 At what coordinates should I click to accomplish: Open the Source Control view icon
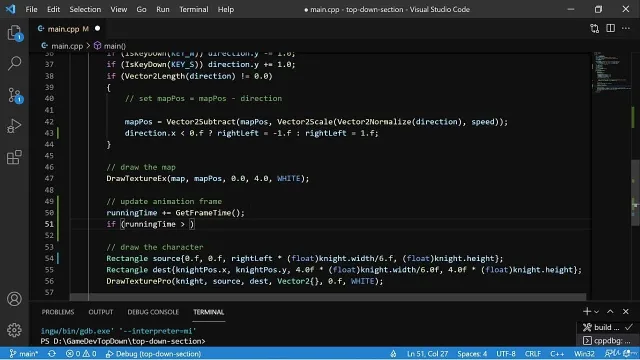pos(14,95)
